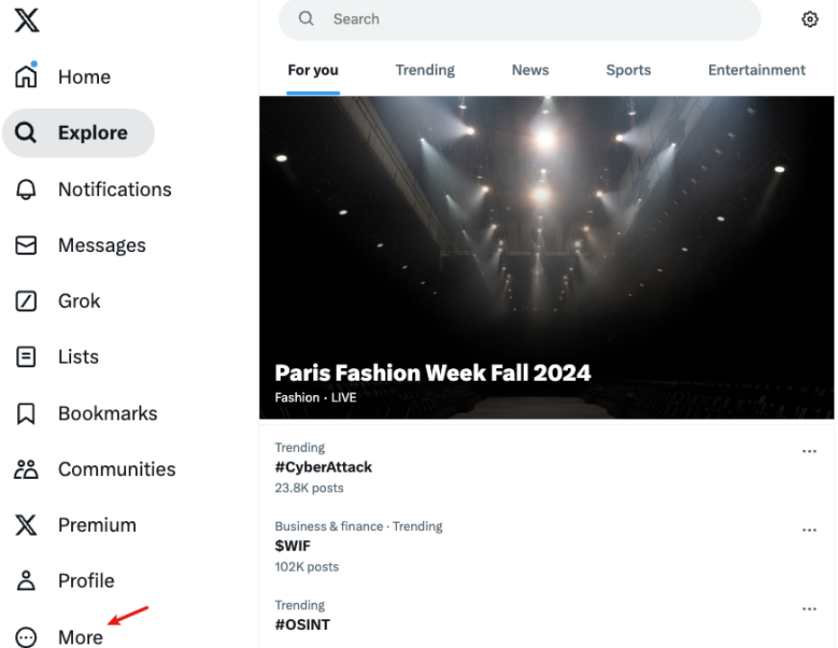The width and height of the screenshot is (838, 648).
Task: Select the News tab
Action: point(530,70)
